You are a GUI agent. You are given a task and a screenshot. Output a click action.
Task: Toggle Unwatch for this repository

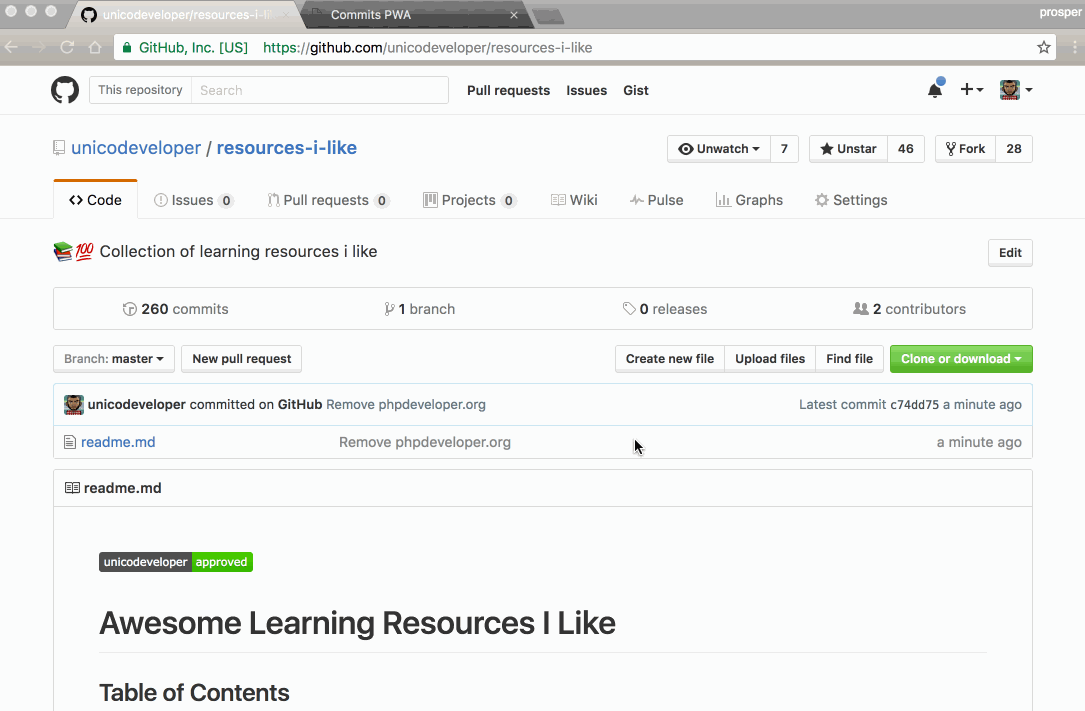click(718, 149)
